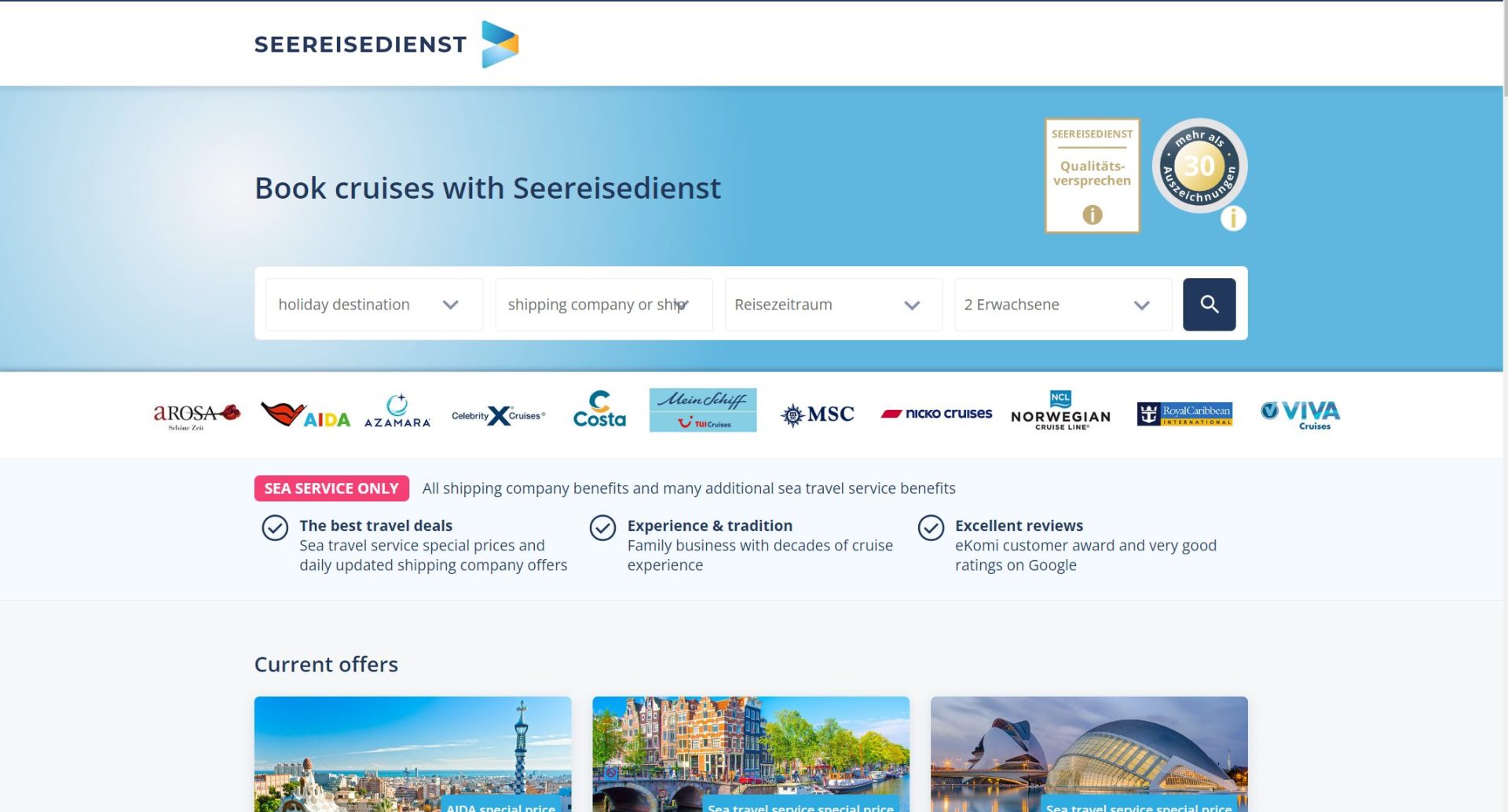The image size is (1508, 812).
Task: Click the Mein Schiff TUI Cruises logo
Action: point(703,410)
